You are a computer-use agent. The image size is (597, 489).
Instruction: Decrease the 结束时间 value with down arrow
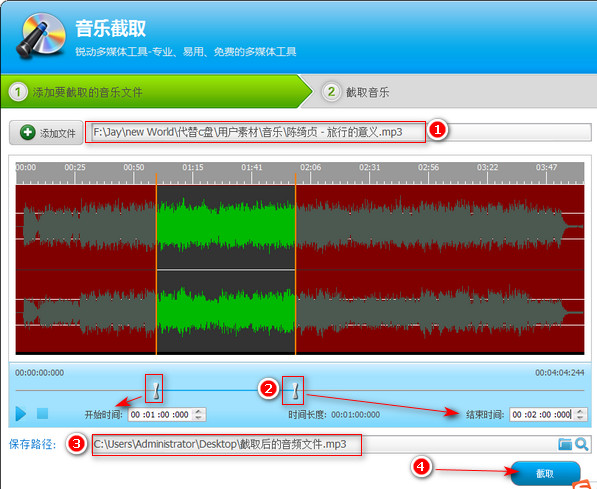(580, 417)
